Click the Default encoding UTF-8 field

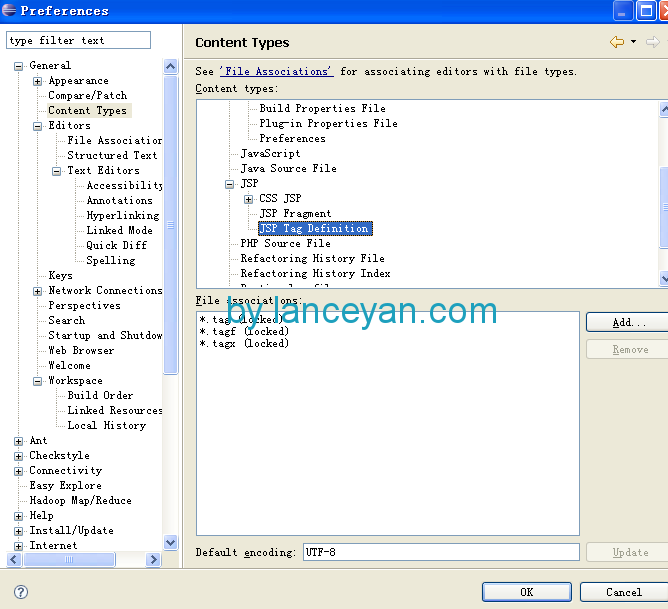(441, 552)
